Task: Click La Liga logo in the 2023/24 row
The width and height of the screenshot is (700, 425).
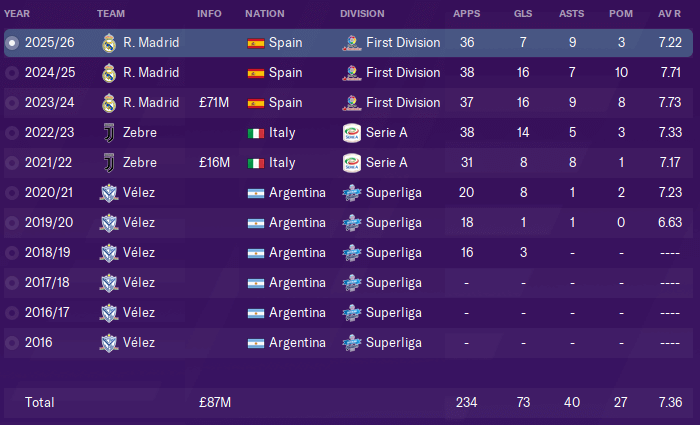Action: click(351, 103)
